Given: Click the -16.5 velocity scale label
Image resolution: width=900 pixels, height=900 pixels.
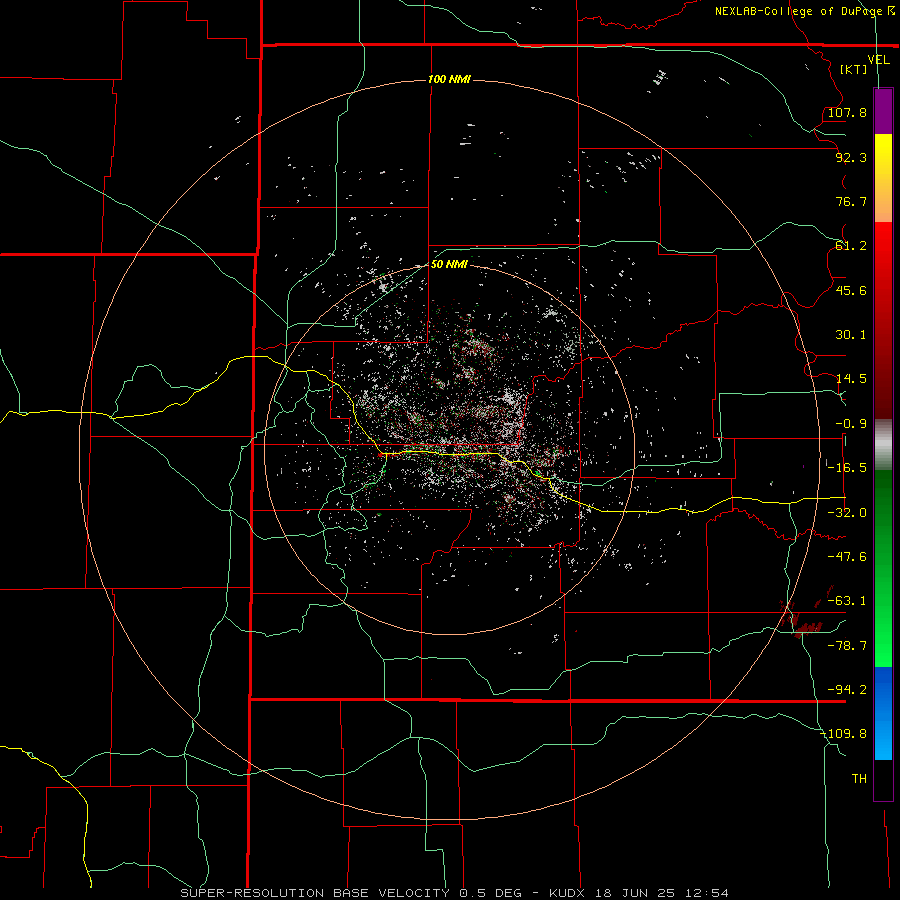Looking at the screenshot, I should pyautogui.click(x=847, y=468).
